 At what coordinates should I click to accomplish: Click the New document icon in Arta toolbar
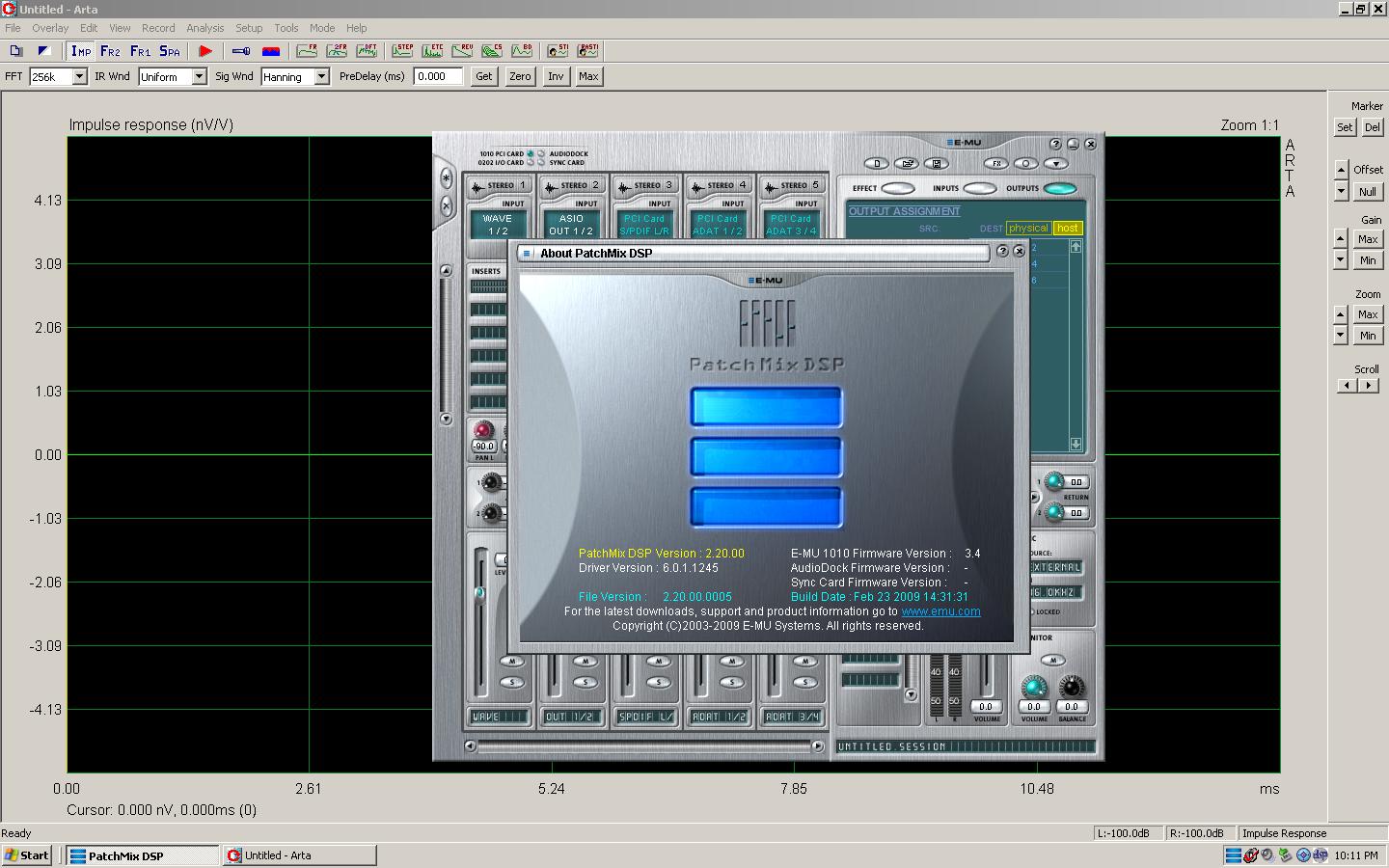pos(16,51)
